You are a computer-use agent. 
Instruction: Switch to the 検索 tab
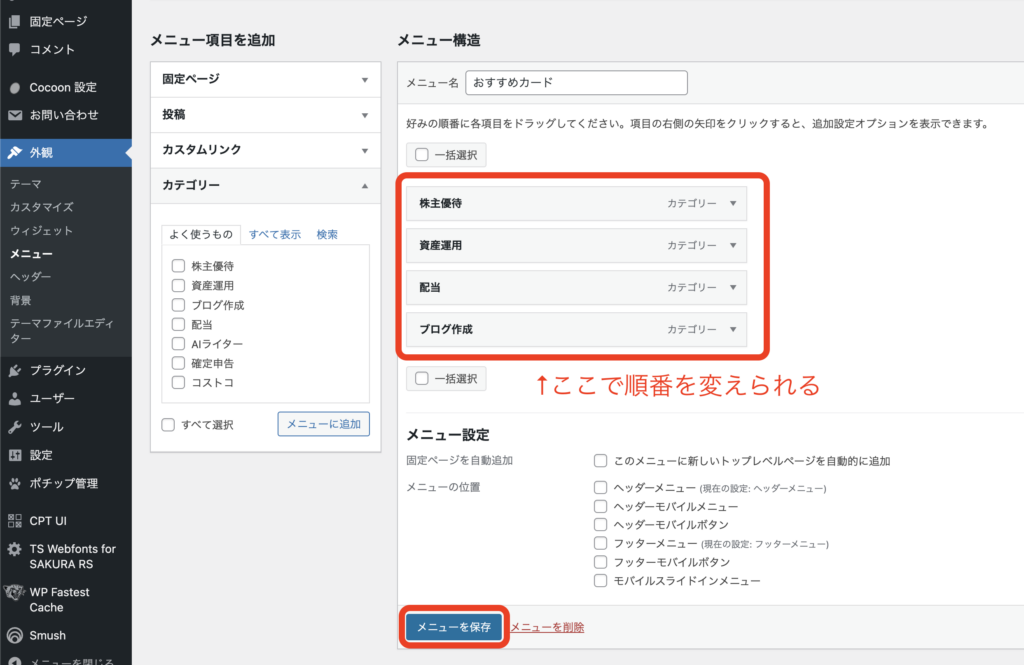pos(327,235)
